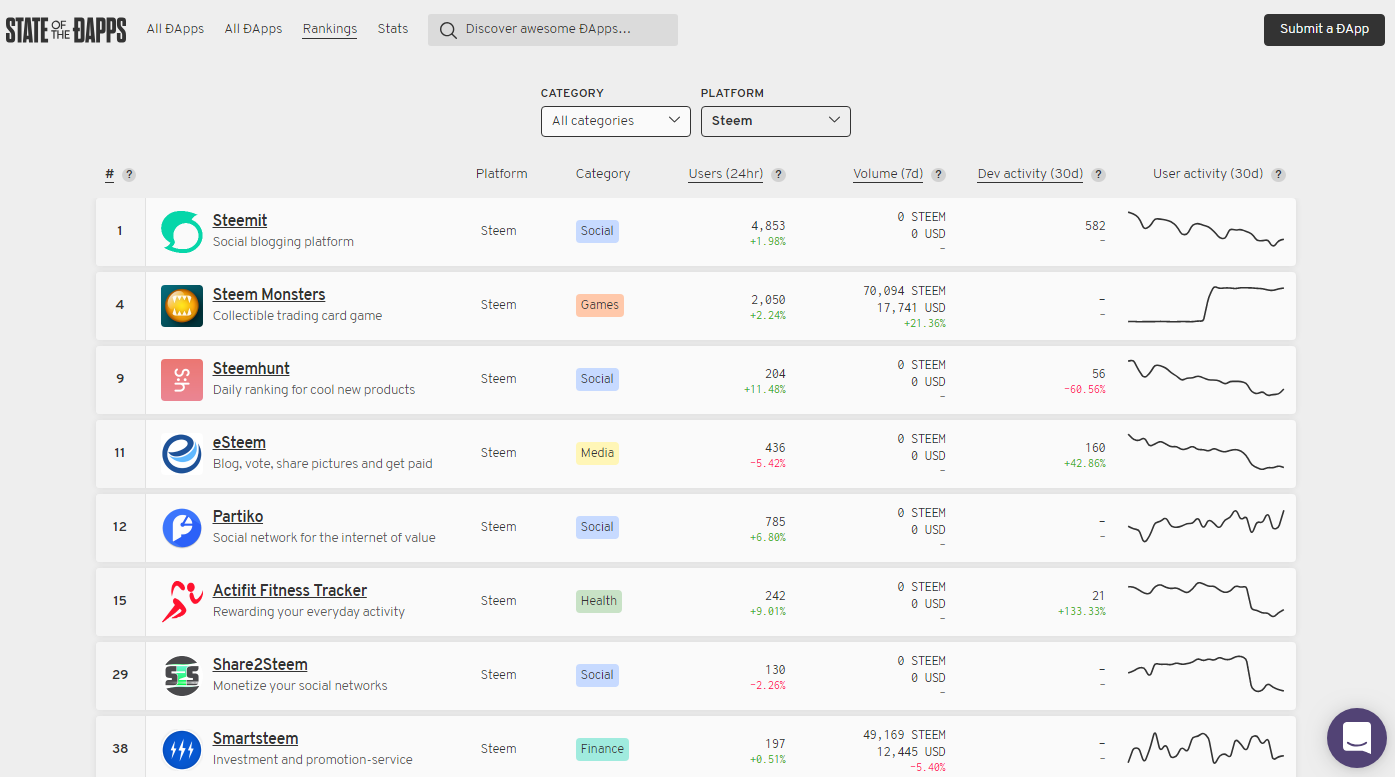
Task: Sort by the # rank column header
Action: tap(109, 175)
